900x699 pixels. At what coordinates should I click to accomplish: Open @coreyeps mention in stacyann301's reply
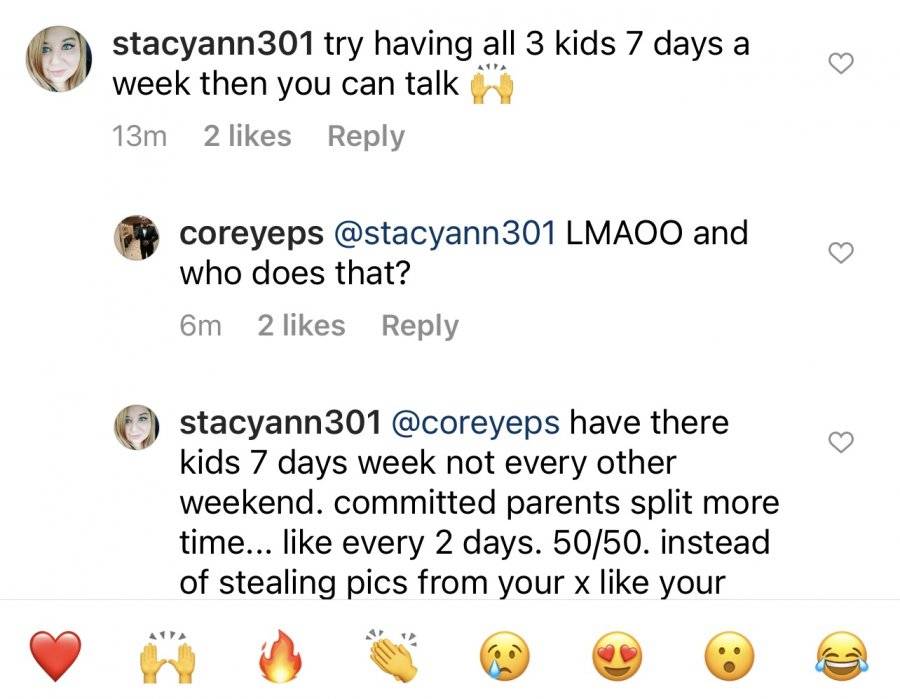pos(475,424)
